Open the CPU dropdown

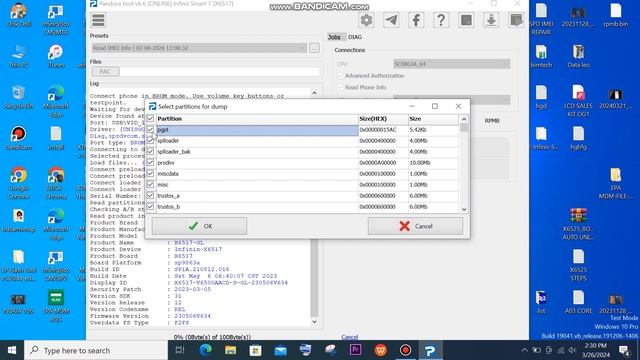pos(451,64)
